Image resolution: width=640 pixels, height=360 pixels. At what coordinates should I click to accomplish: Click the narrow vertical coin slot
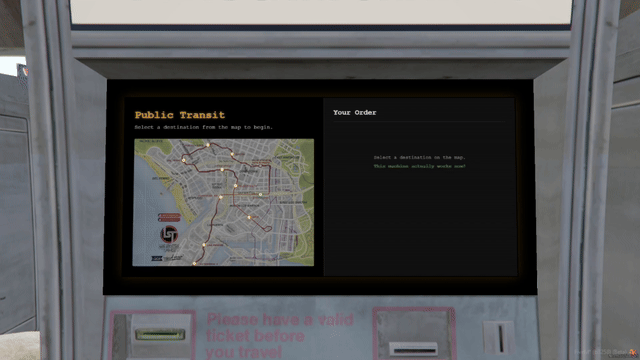(x=500, y=338)
